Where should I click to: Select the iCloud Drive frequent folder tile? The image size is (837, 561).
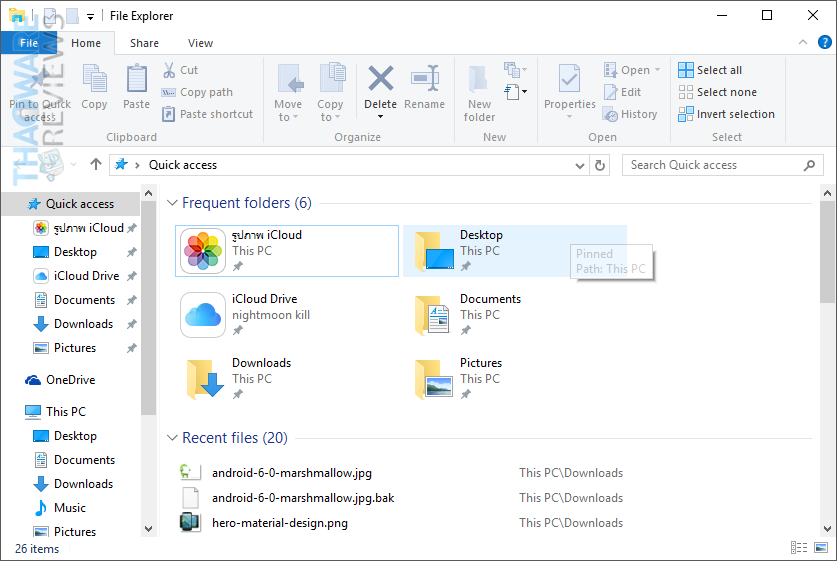[x=287, y=315]
